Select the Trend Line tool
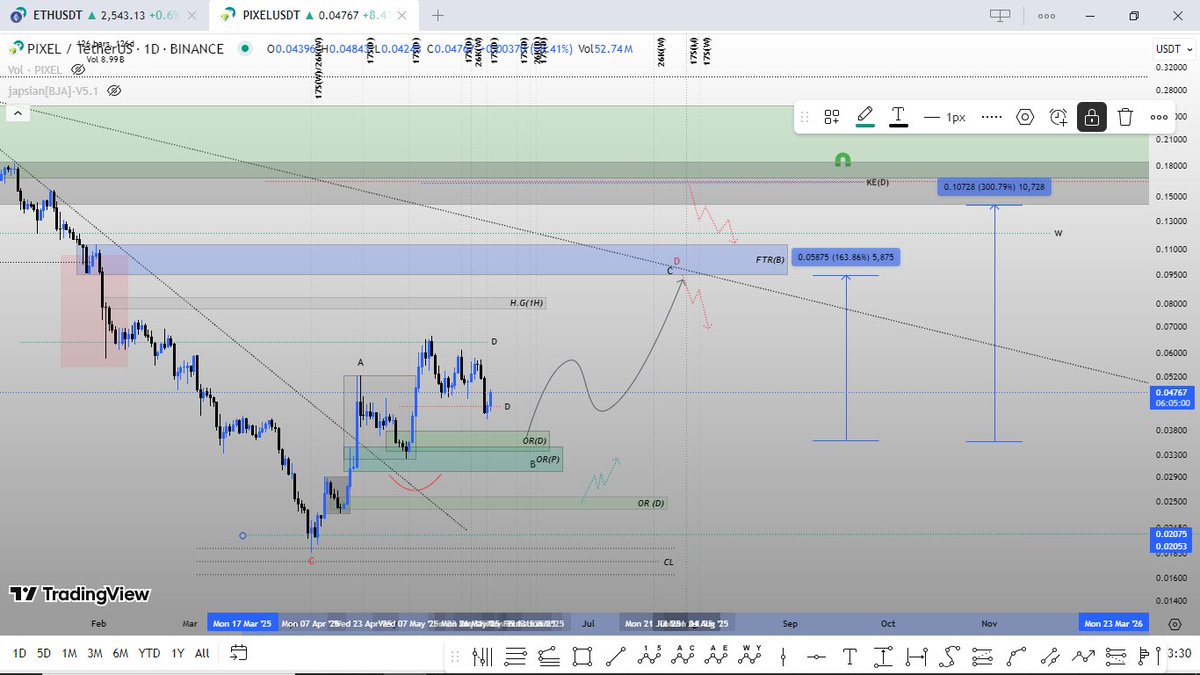The width and height of the screenshot is (1200, 675). [x=617, y=656]
